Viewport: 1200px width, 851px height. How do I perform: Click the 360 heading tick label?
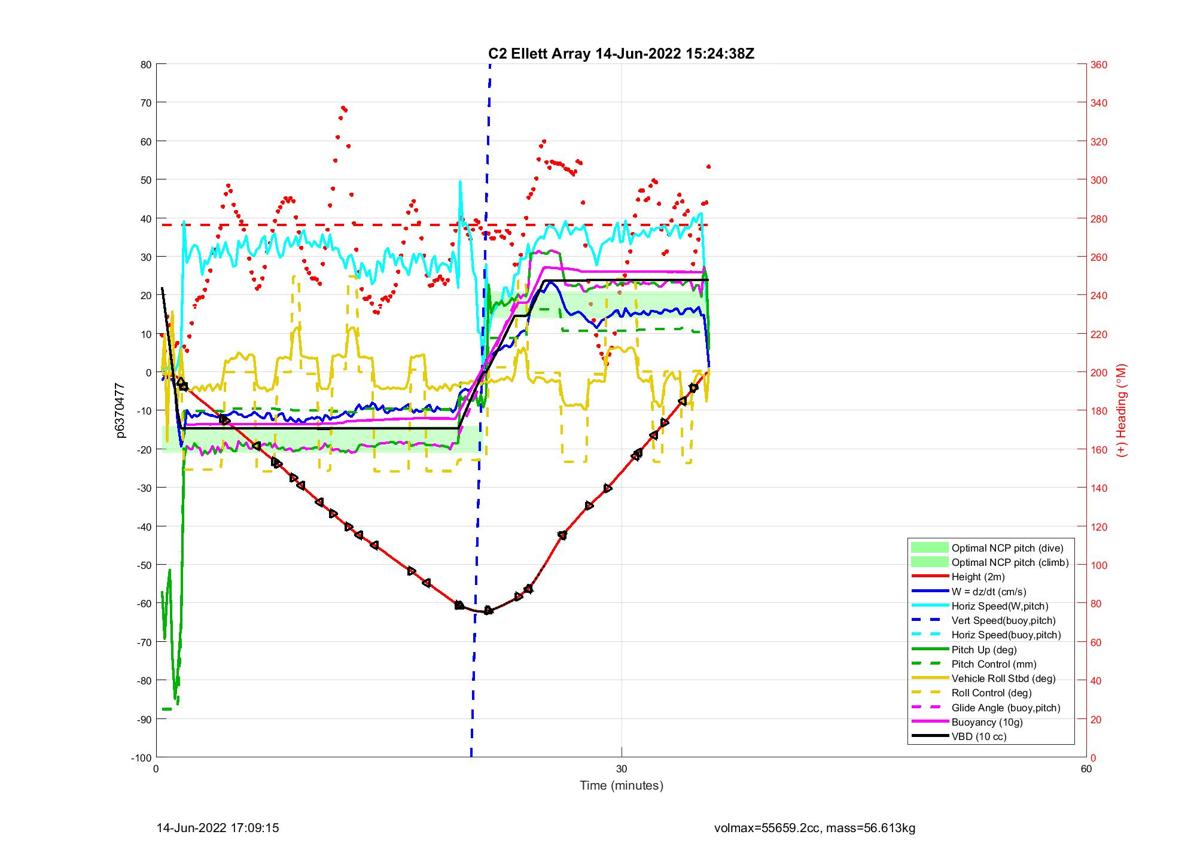click(1099, 65)
